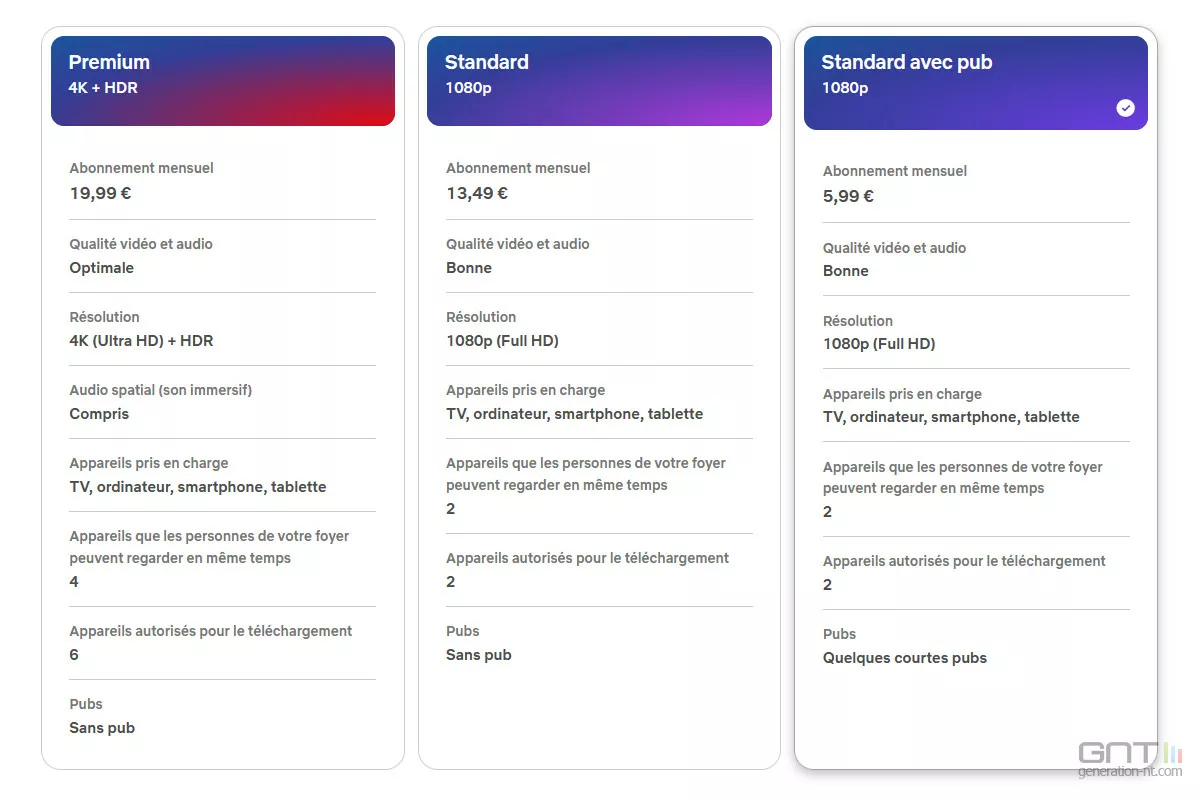1200x800 pixels.
Task: Click the "Audio spatial (son immersif)" label
Action: (160, 390)
